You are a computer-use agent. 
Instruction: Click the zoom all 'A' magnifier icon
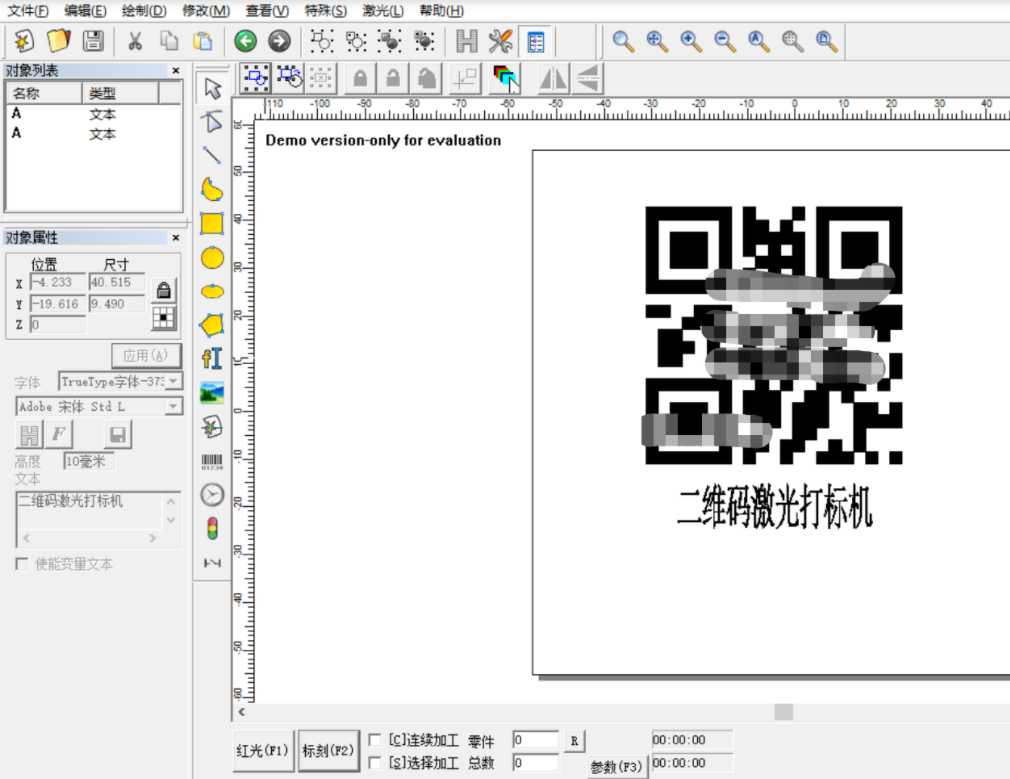759,41
